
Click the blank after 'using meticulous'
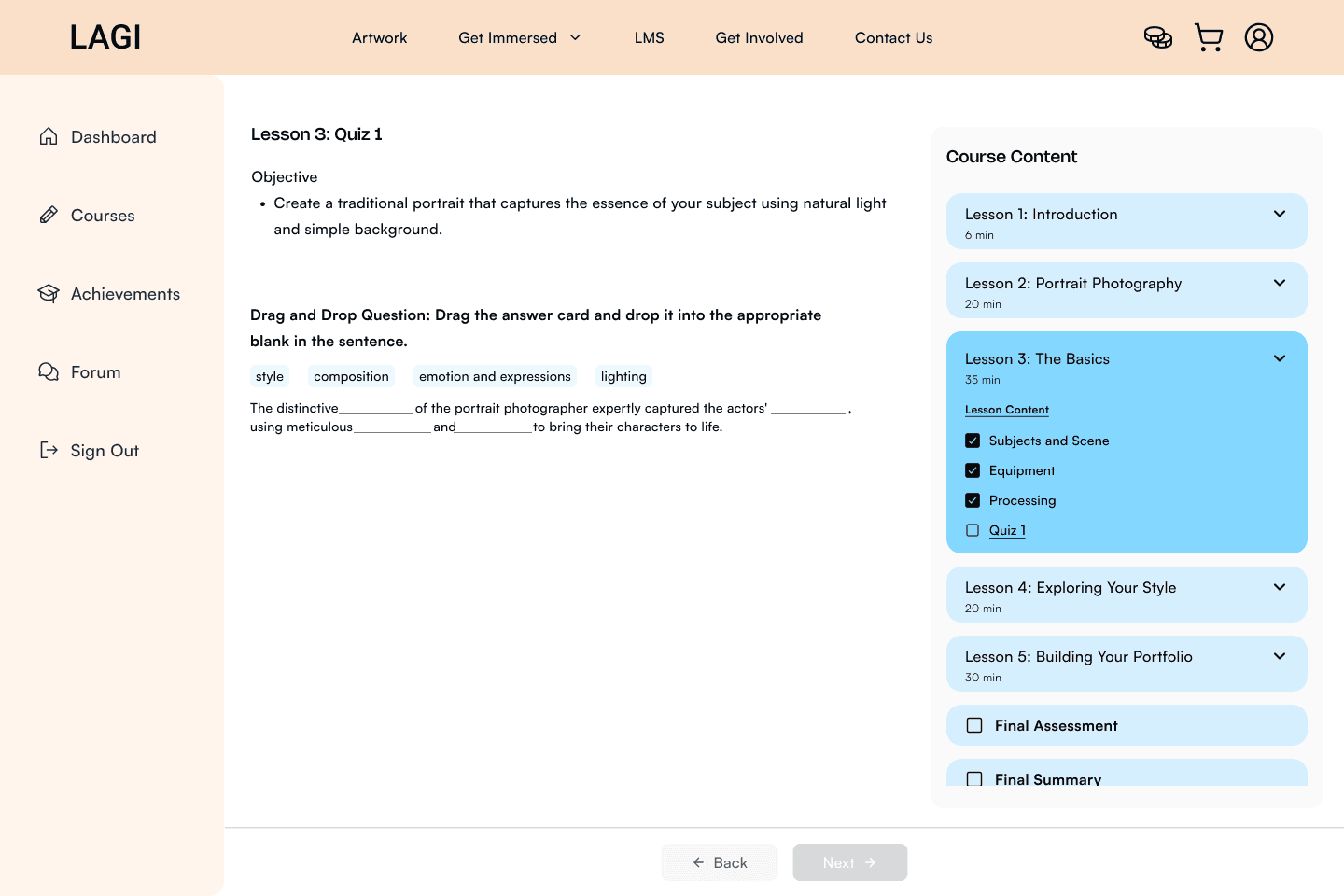(x=392, y=427)
